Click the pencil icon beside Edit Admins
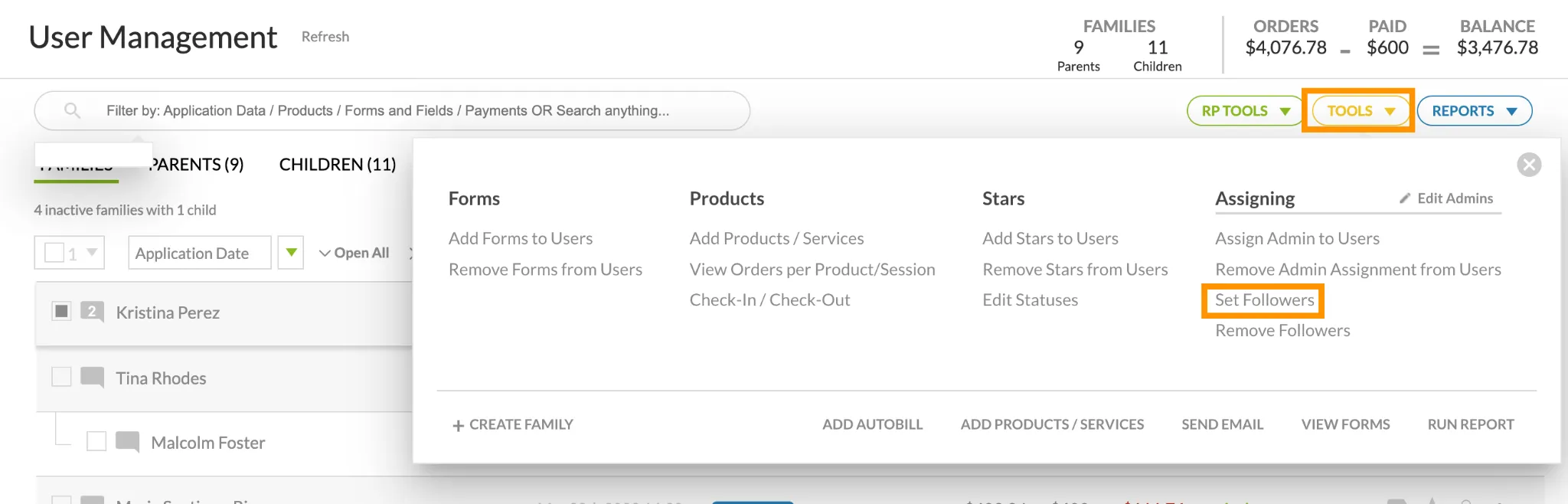This screenshot has height=504, width=1568. pyautogui.click(x=1405, y=198)
